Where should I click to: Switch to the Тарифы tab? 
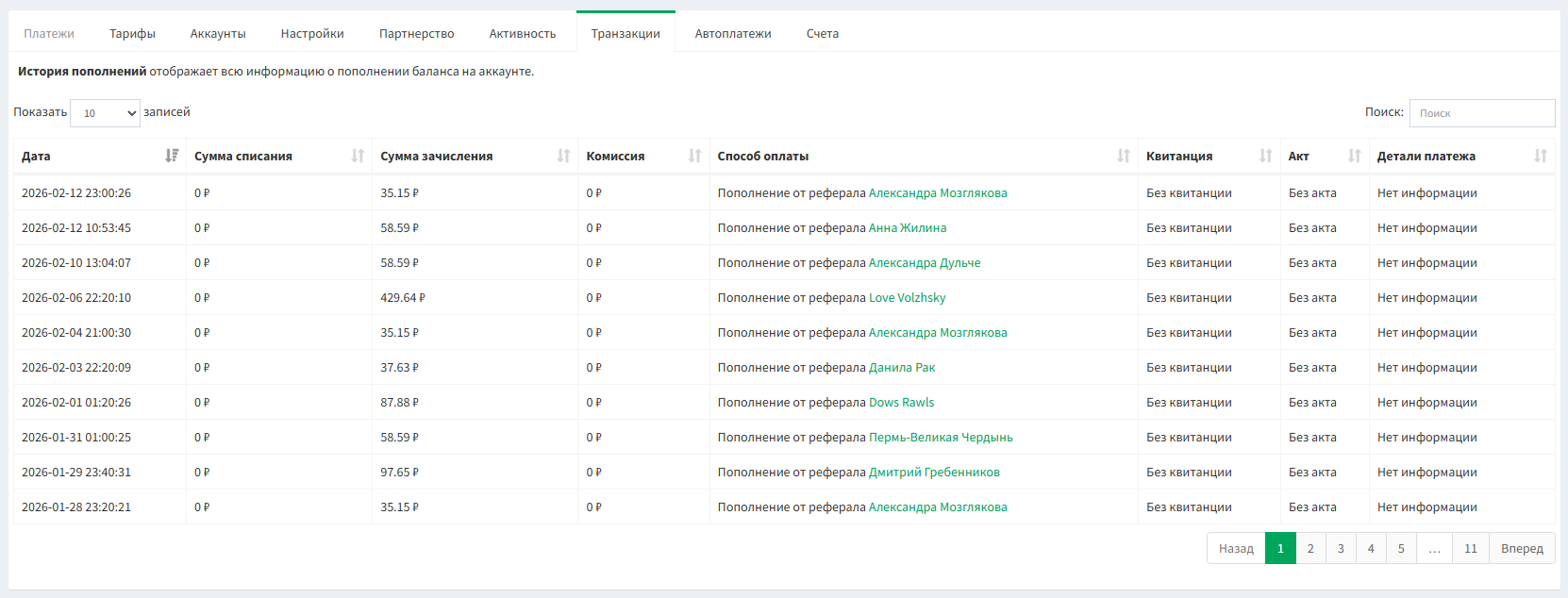coord(132,34)
